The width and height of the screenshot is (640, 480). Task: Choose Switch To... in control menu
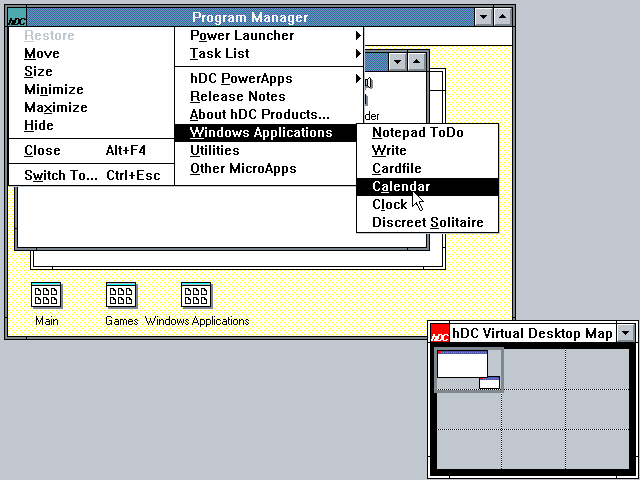click(x=91, y=176)
